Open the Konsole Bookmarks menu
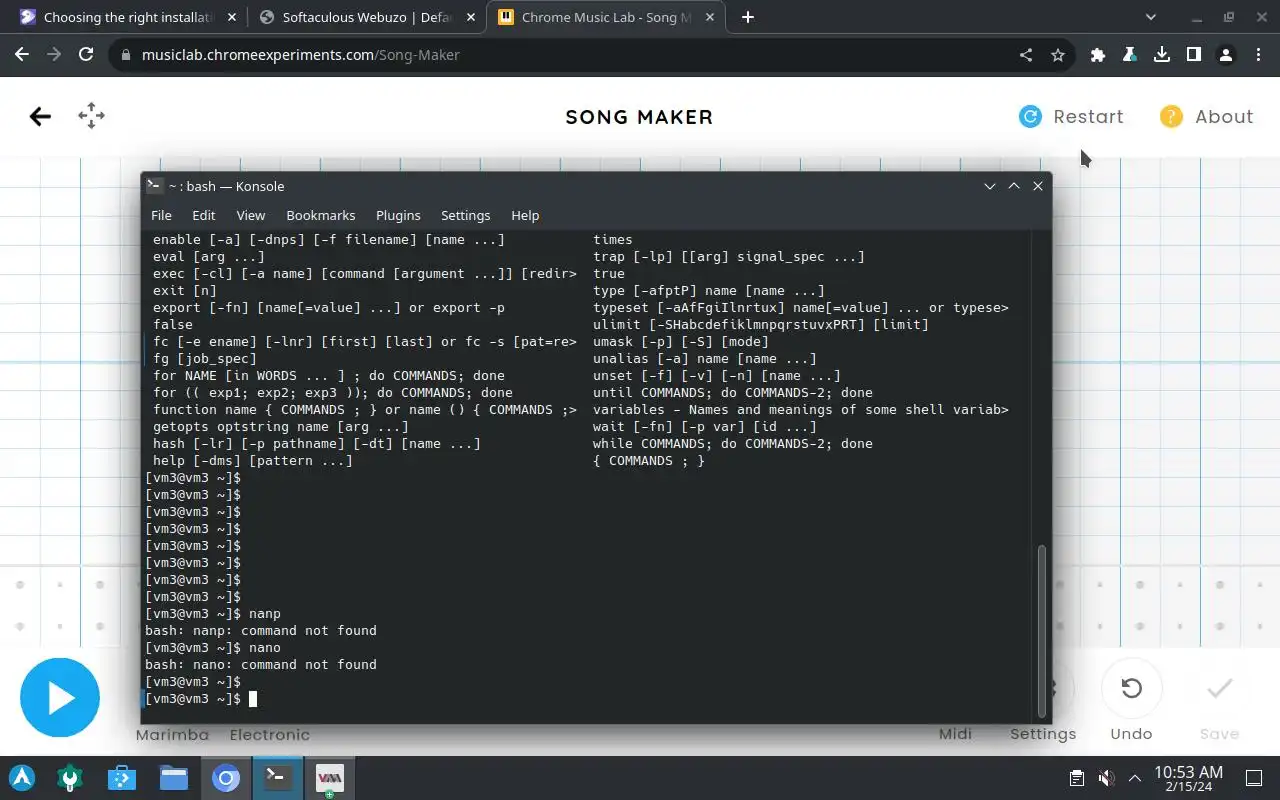The image size is (1280, 800). (321, 215)
